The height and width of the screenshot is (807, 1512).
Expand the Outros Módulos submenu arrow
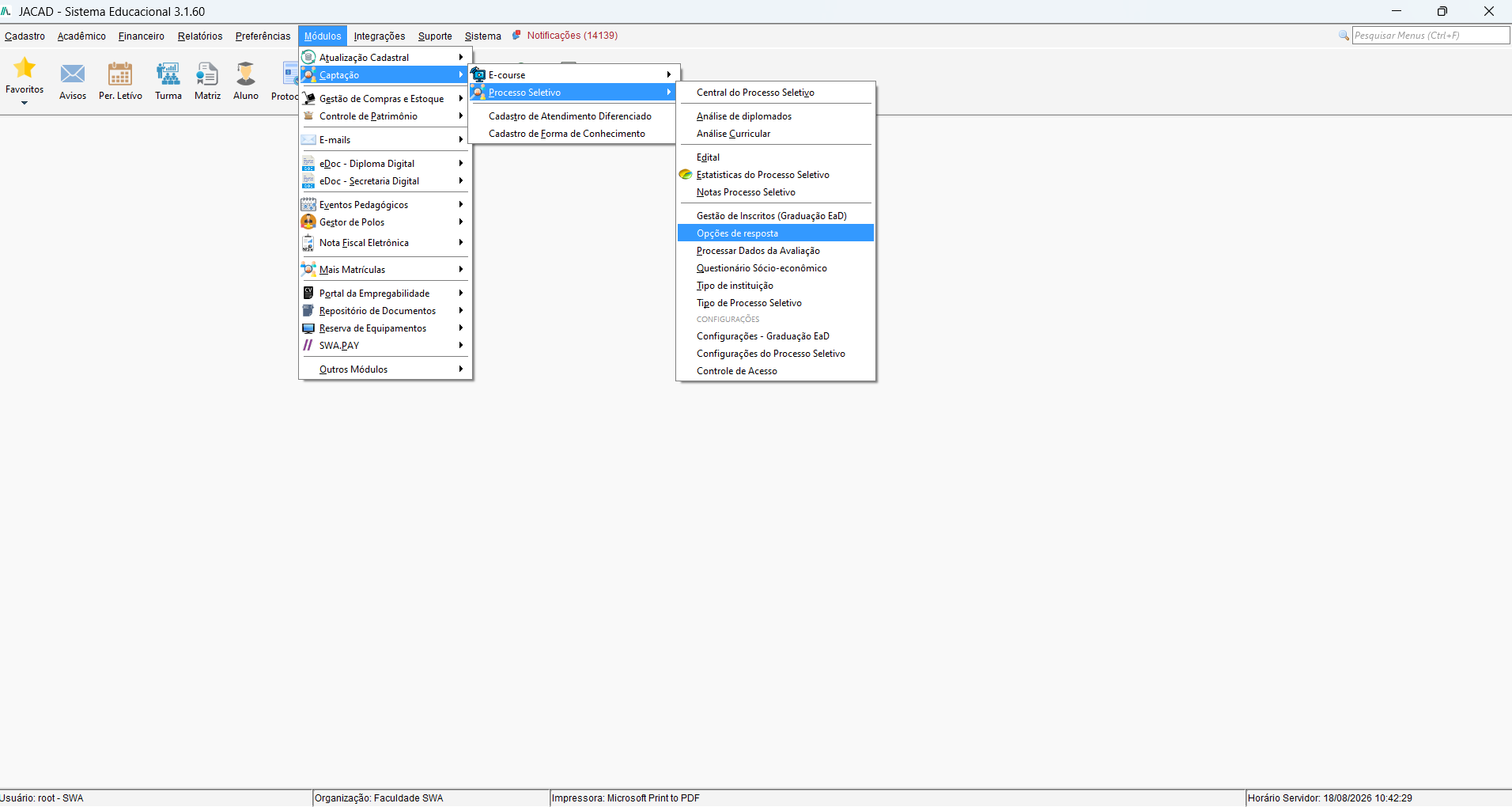tap(460, 369)
